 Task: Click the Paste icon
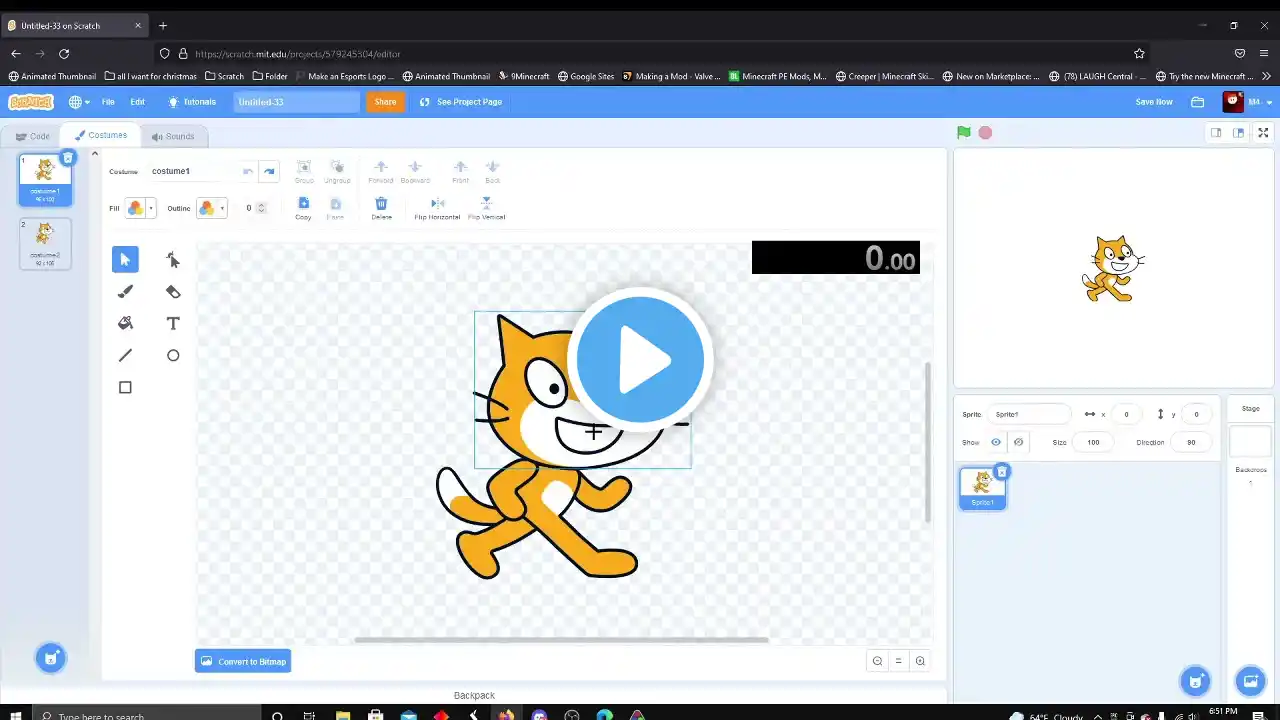coord(335,204)
